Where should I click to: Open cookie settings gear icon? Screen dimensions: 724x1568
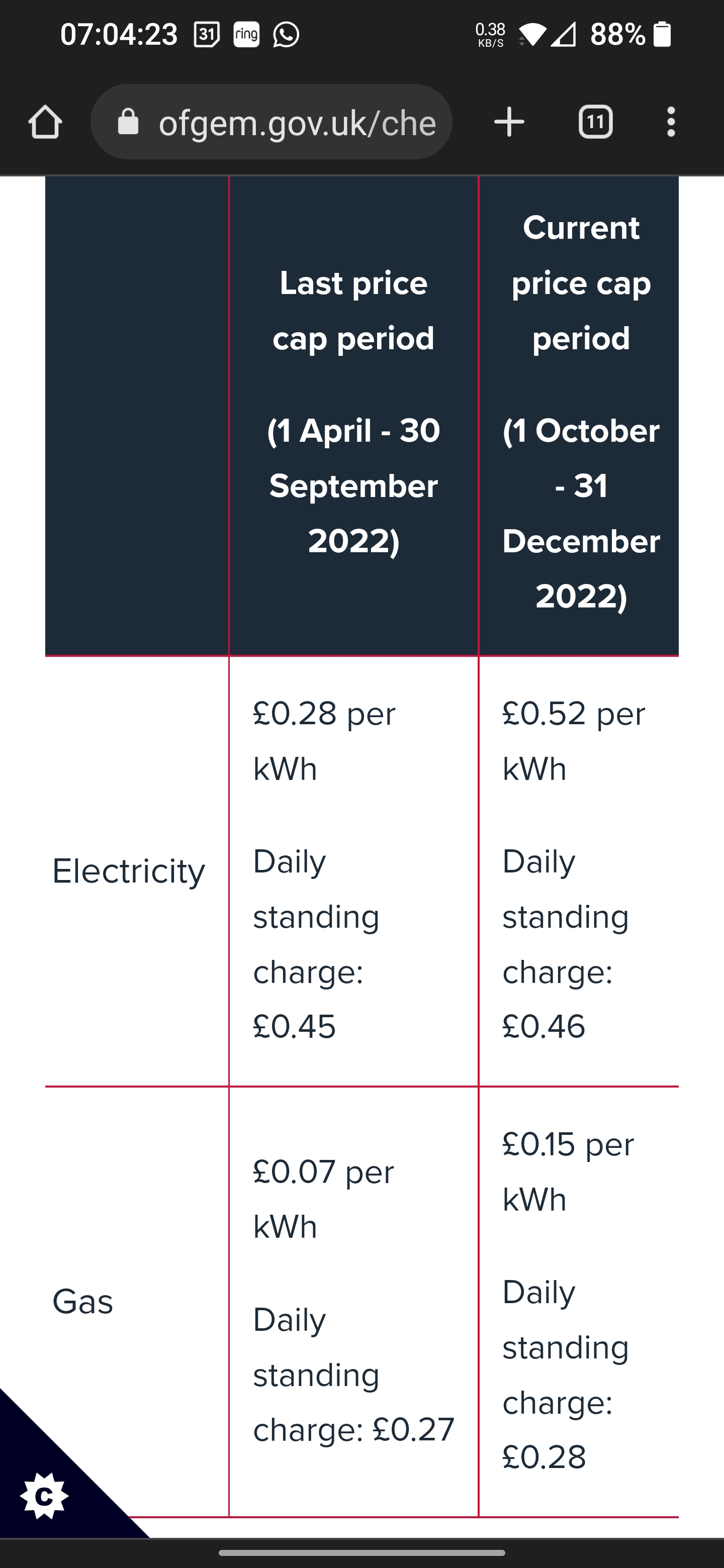click(x=44, y=1496)
